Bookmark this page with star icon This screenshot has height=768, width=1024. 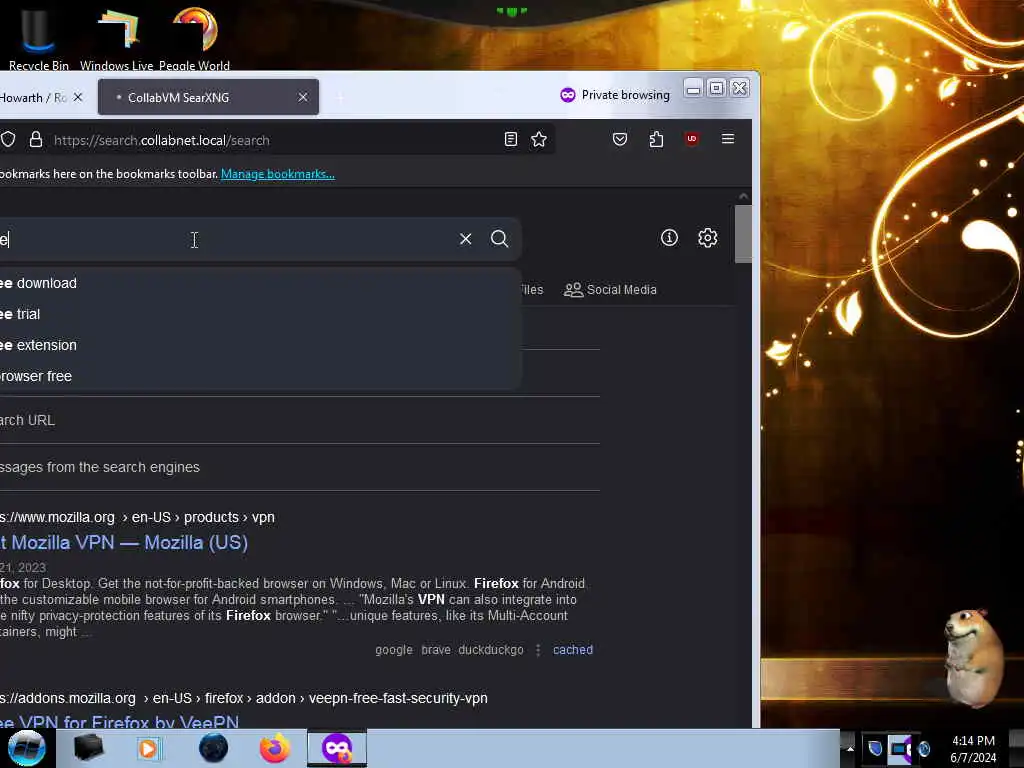539,139
